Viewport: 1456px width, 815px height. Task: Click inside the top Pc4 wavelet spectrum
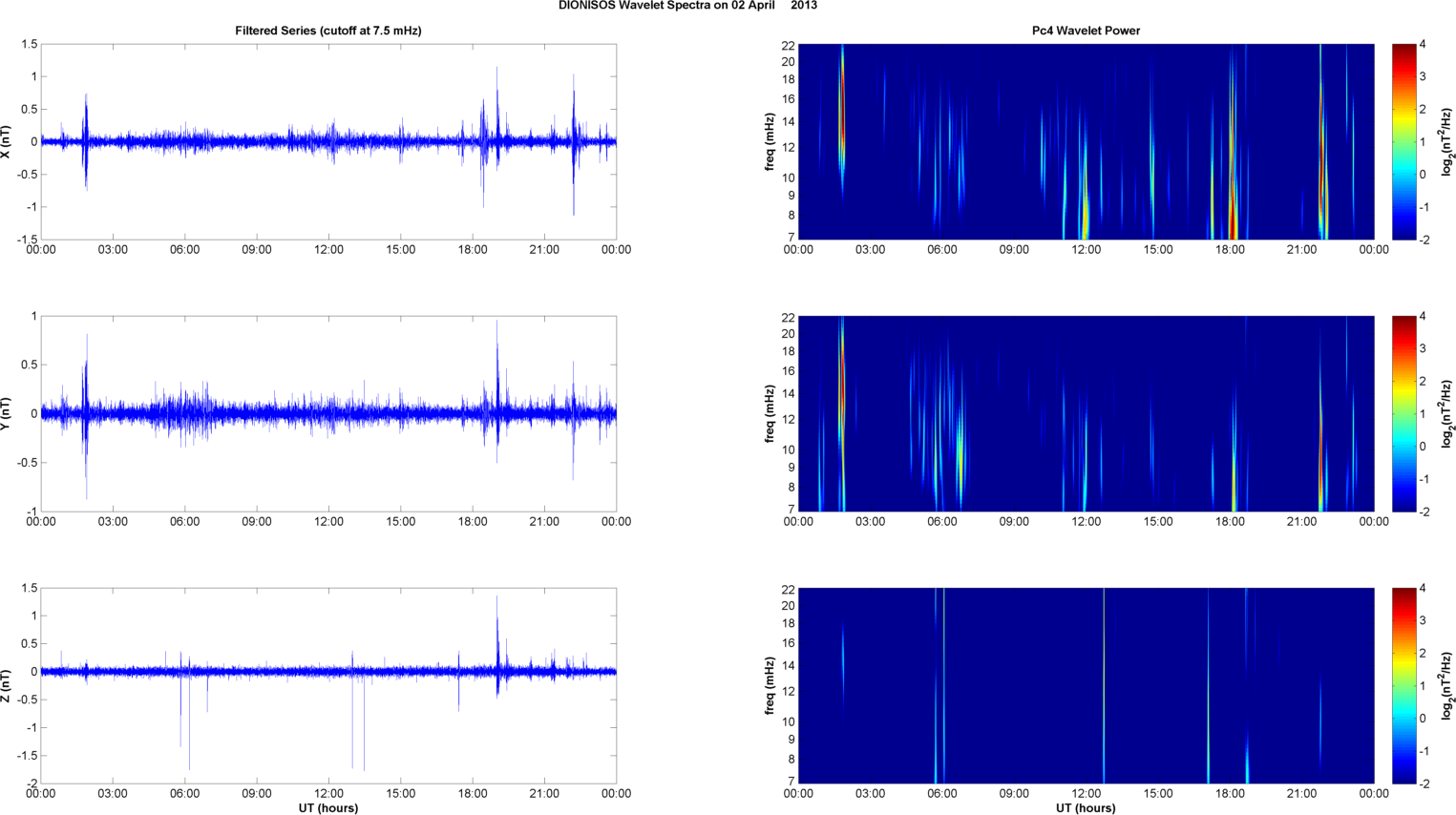tap(1086, 141)
